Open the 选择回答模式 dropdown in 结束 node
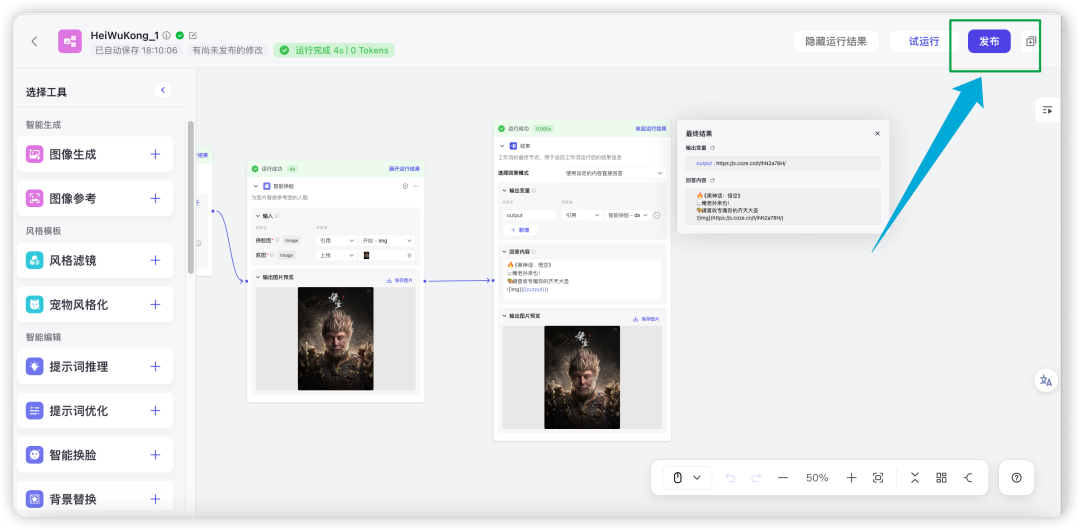 point(613,173)
